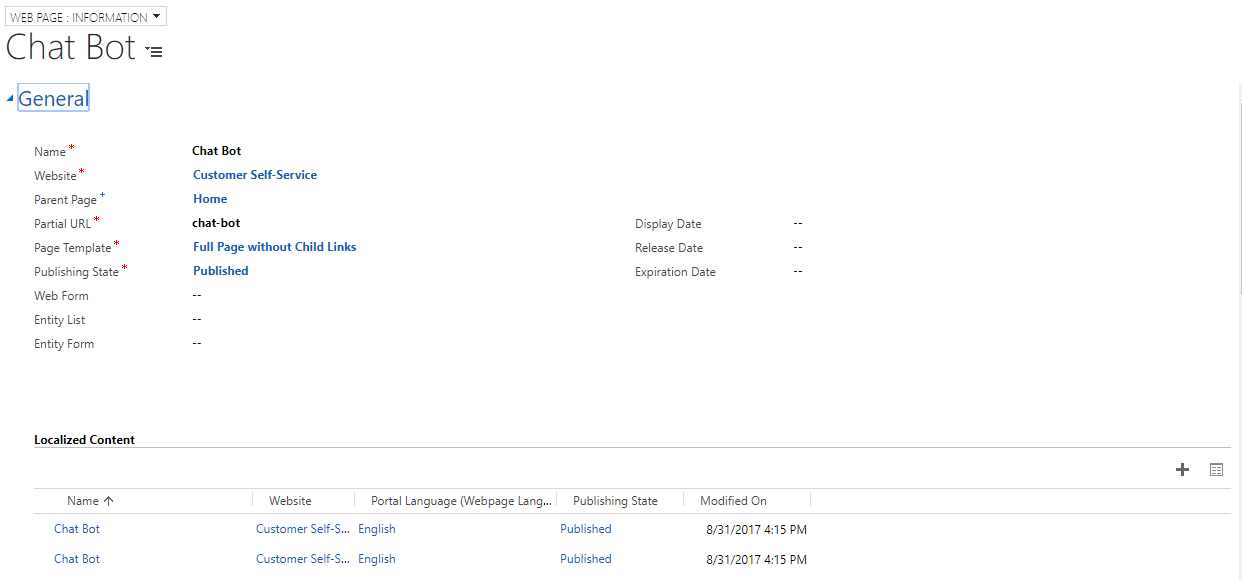Open the Add record plus icon in Localized Content
The height and width of the screenshot is (580, 1242).
click(x=1182, y=469)
